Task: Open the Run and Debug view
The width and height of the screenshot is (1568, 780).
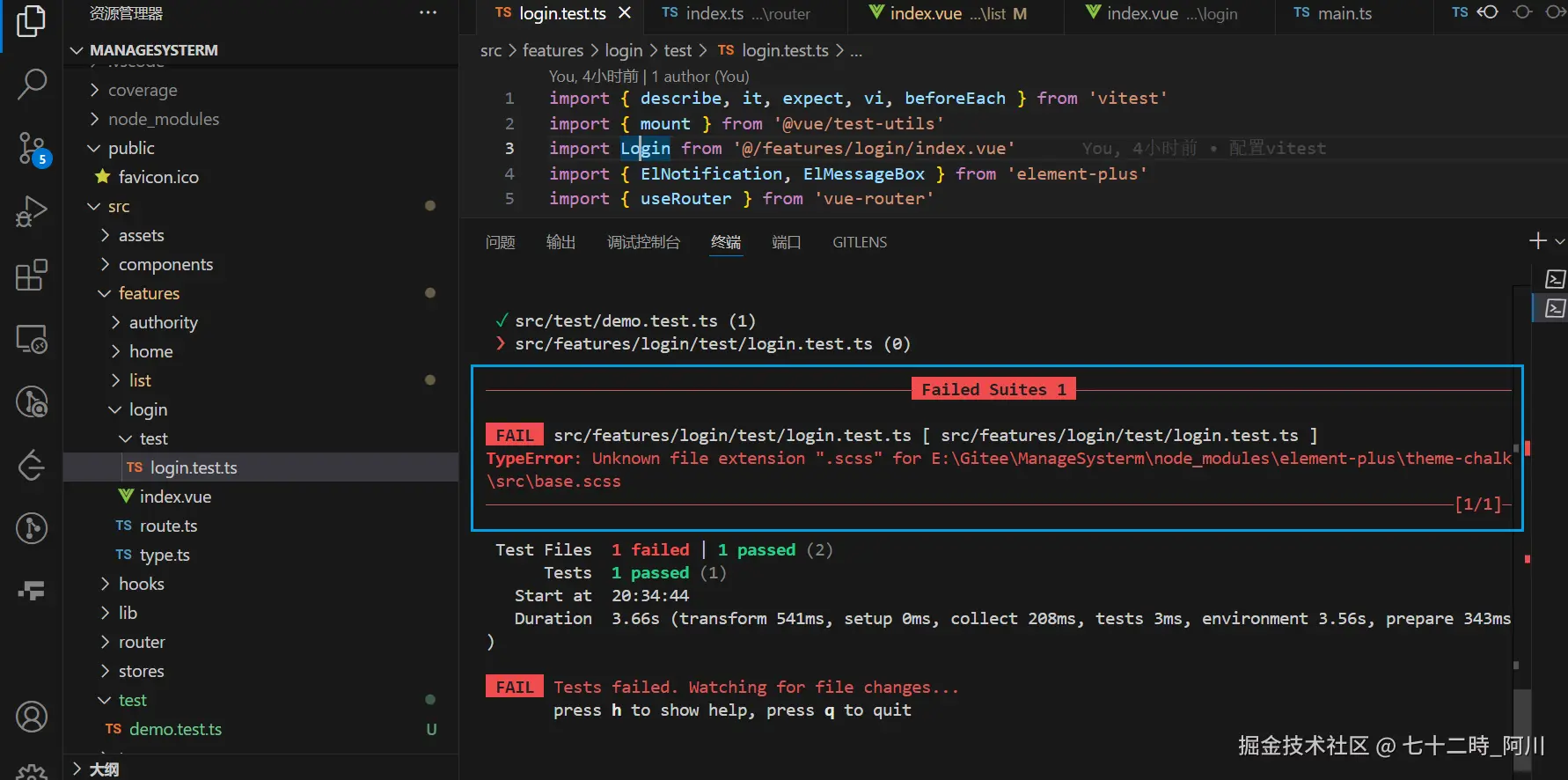Action: pos(32,212)
